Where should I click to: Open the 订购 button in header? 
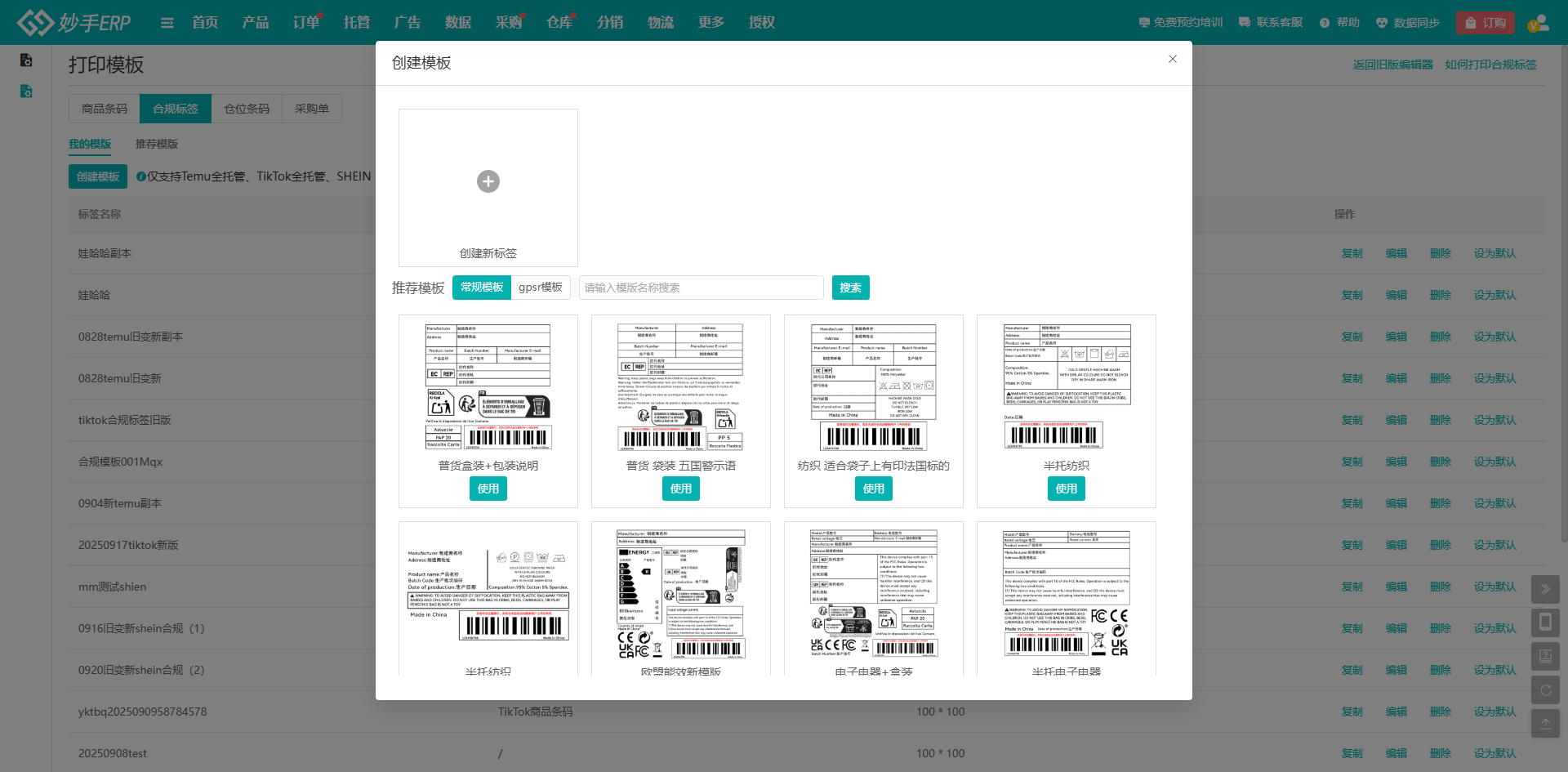coord(1485,23)
